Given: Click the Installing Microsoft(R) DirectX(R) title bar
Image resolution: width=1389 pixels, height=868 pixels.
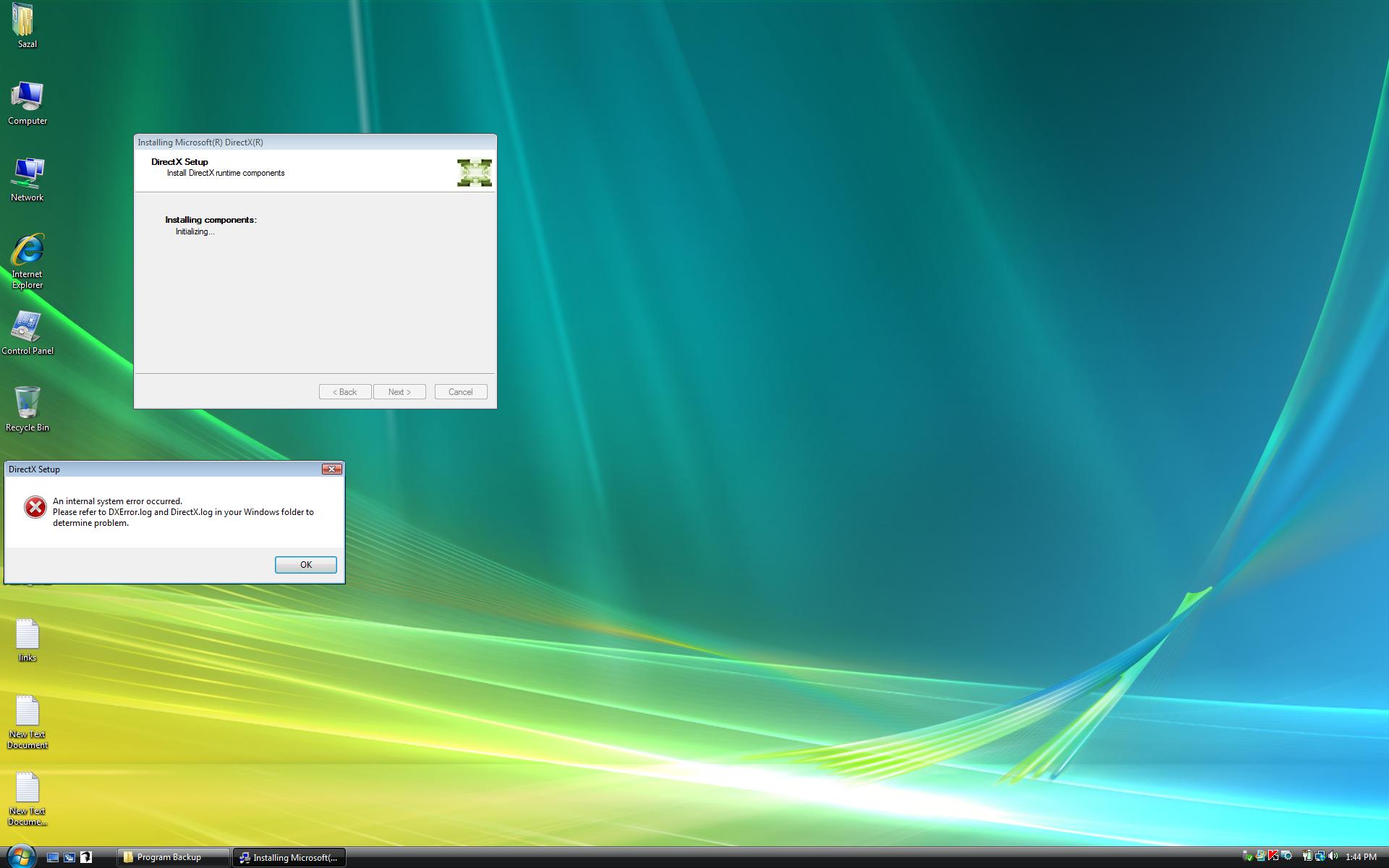Looking at the screenshot, I should pyautogui.click(x=315, y=142).
